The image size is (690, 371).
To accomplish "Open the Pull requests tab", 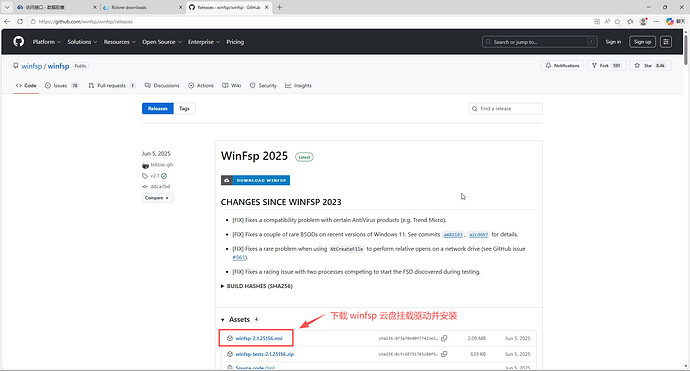I will click(112, 85).
